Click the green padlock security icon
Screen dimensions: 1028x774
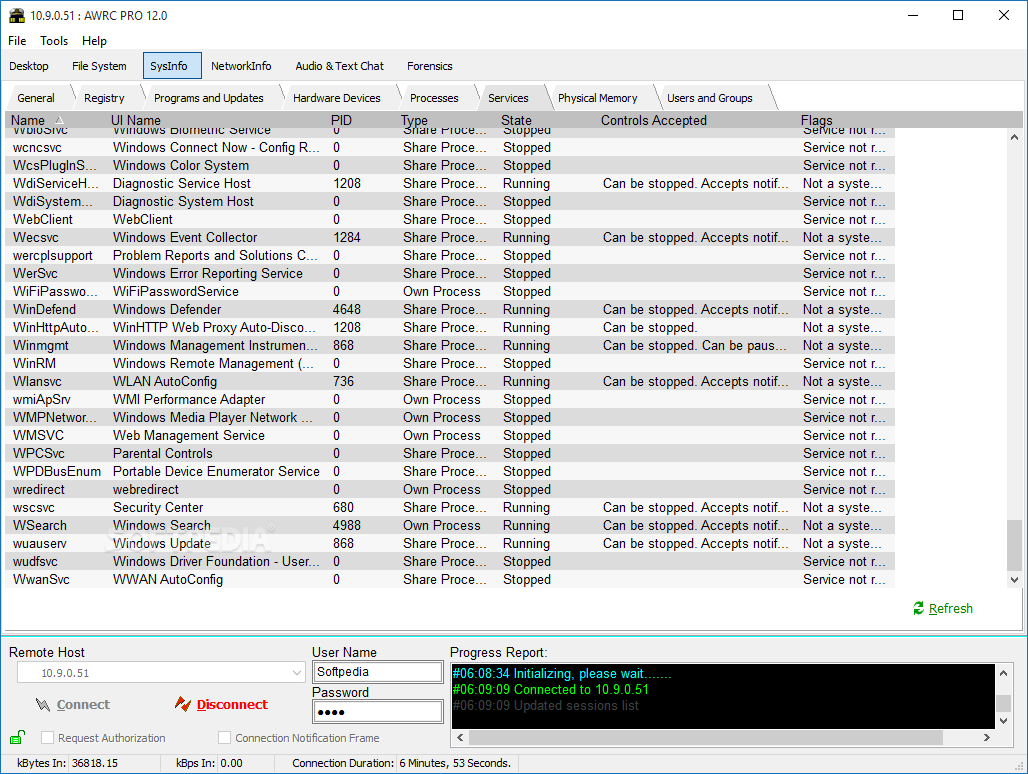coord(17,737)
